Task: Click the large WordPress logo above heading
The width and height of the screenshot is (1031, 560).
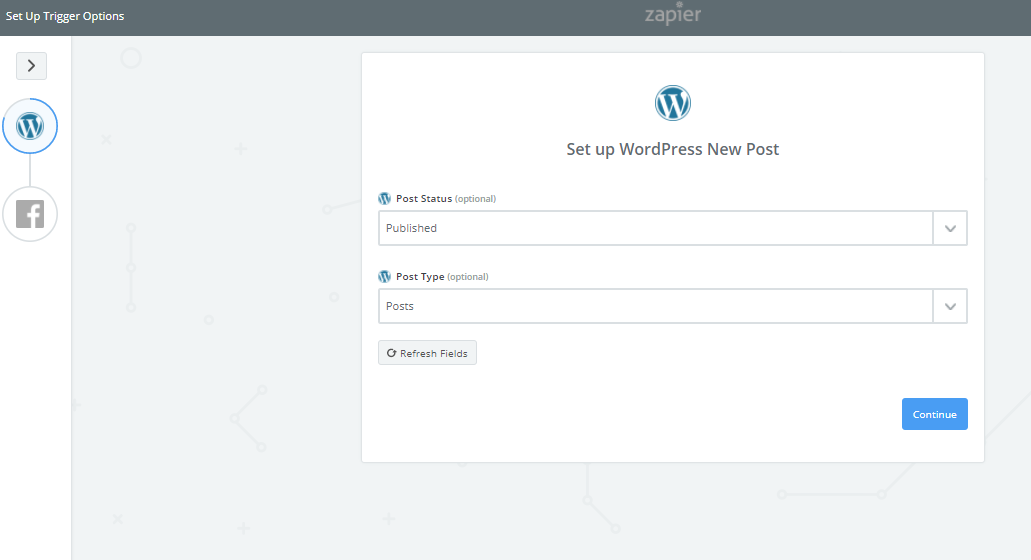Action: point(673,103)
